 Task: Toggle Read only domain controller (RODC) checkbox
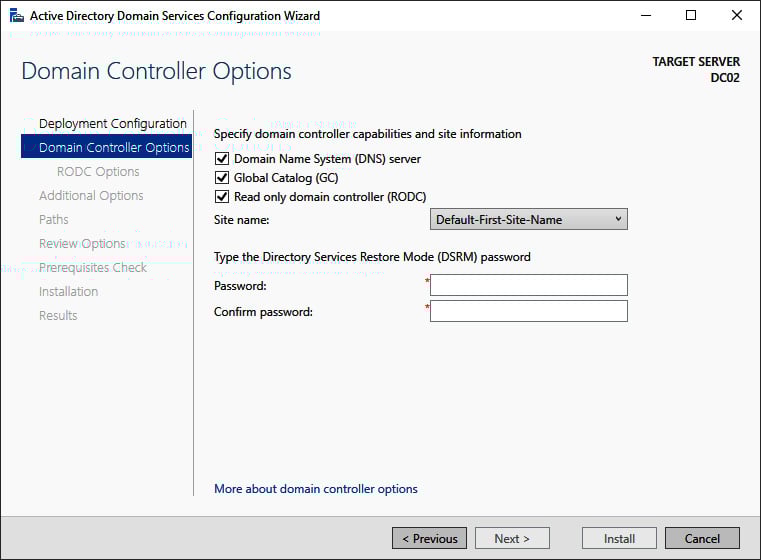pyautogui.click(x=222, y=197)
